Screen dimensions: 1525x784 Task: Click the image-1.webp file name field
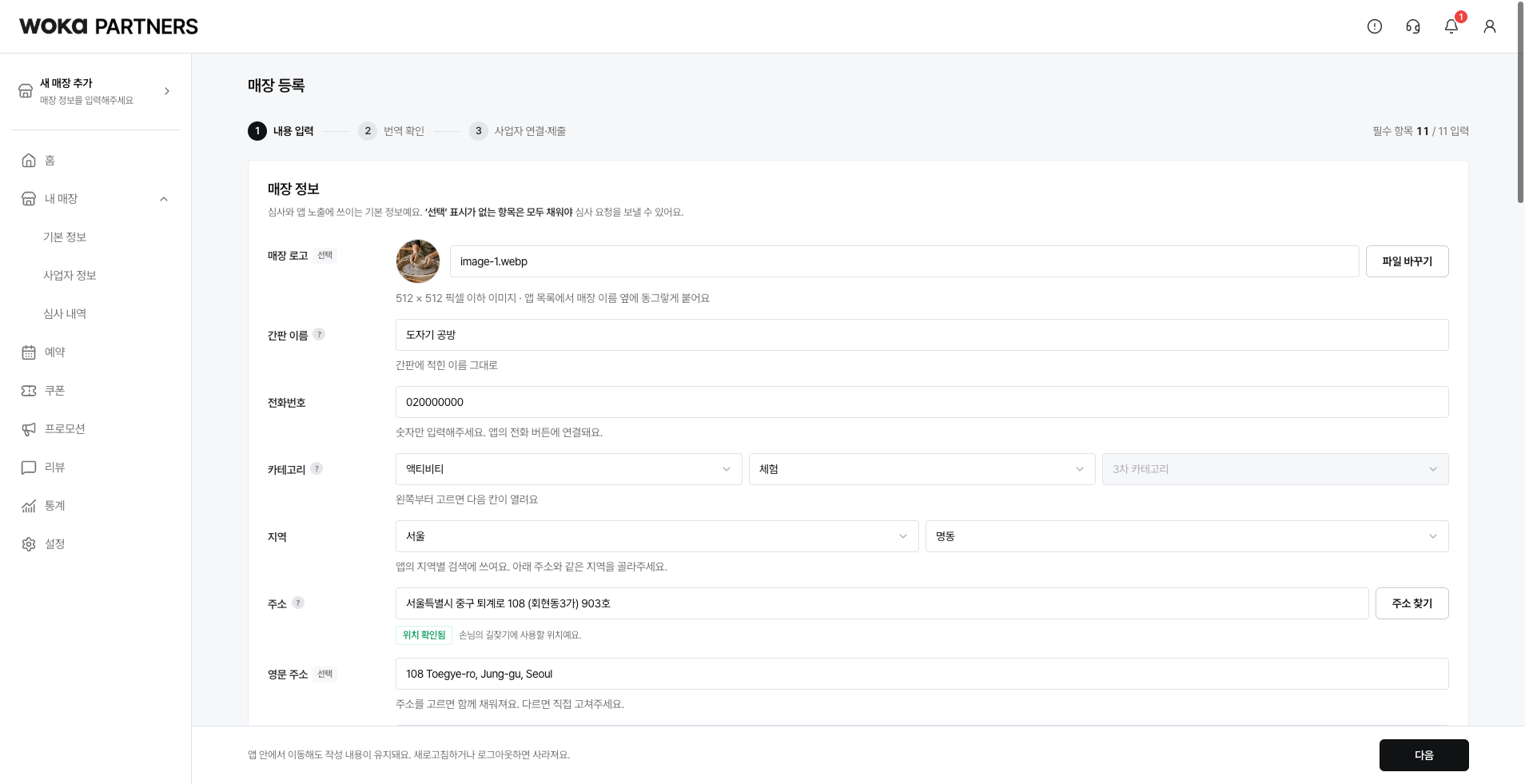pyautogui.click(x=905, y=261)
